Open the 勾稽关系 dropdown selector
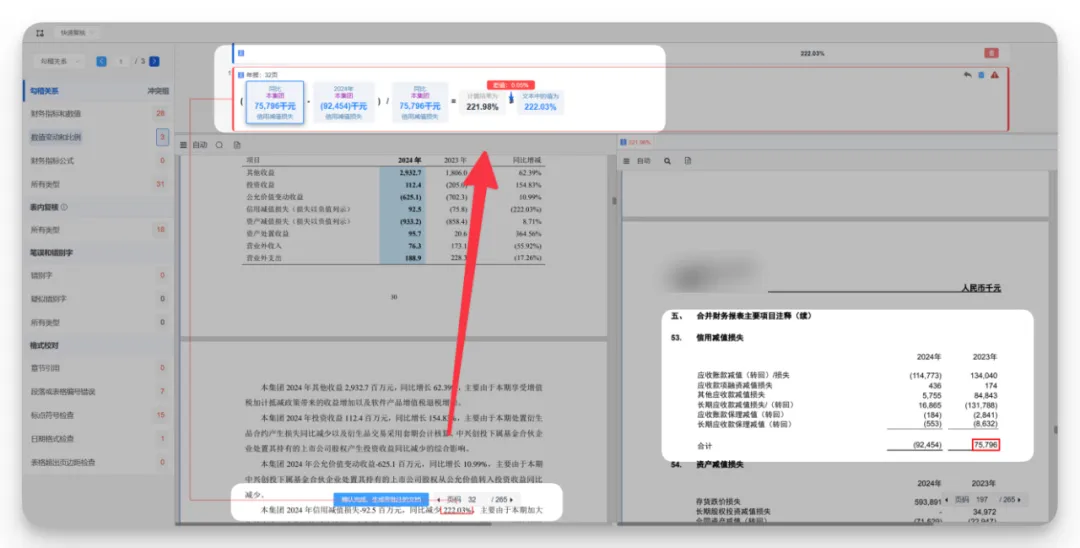Image resolution: width=1080 pixels, height=548 pixels. pyautogui.click(x=61, y=62)
